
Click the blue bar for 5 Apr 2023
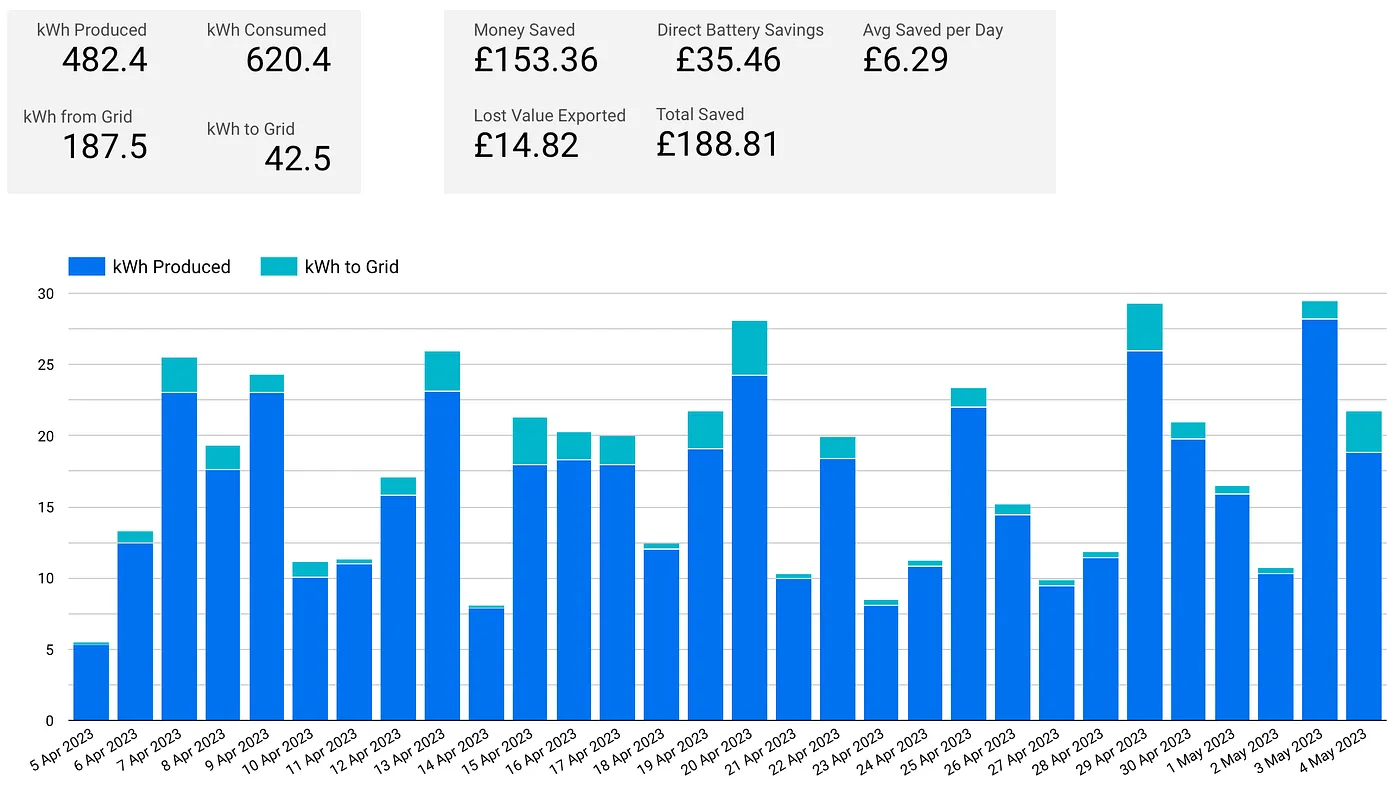[x=91, y=683]
